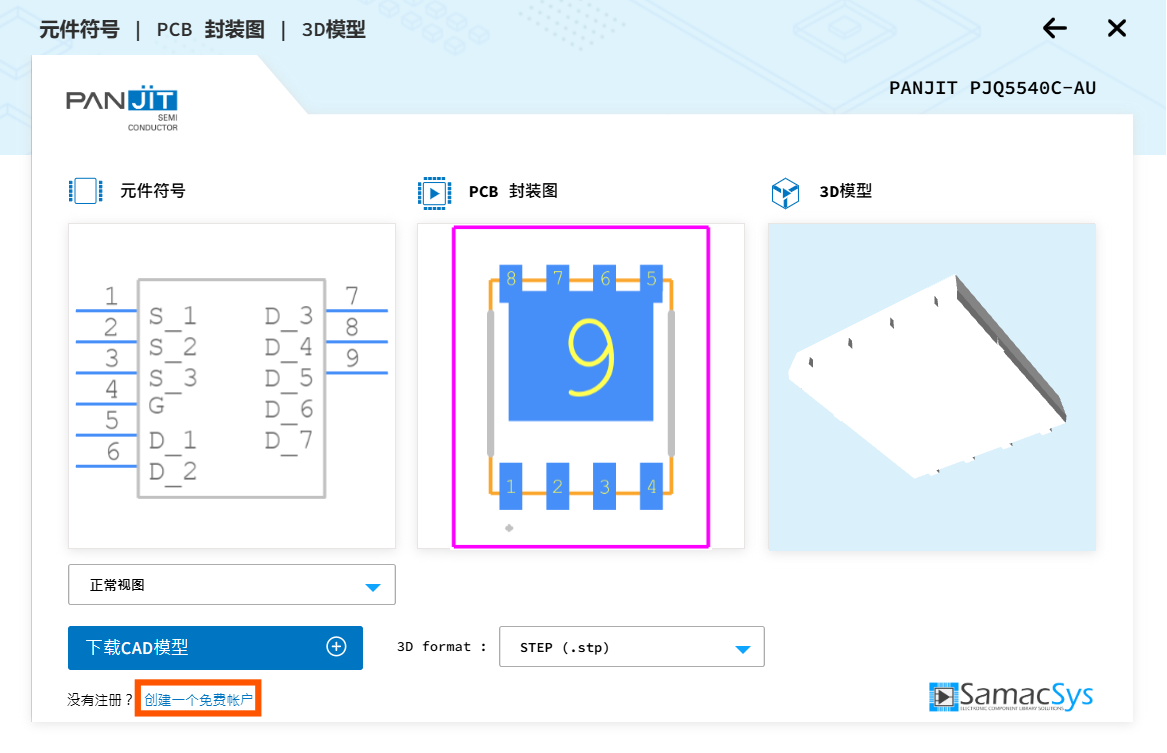
Task: Click the 下载CAD模型 download button
Action: click(215, 647)
